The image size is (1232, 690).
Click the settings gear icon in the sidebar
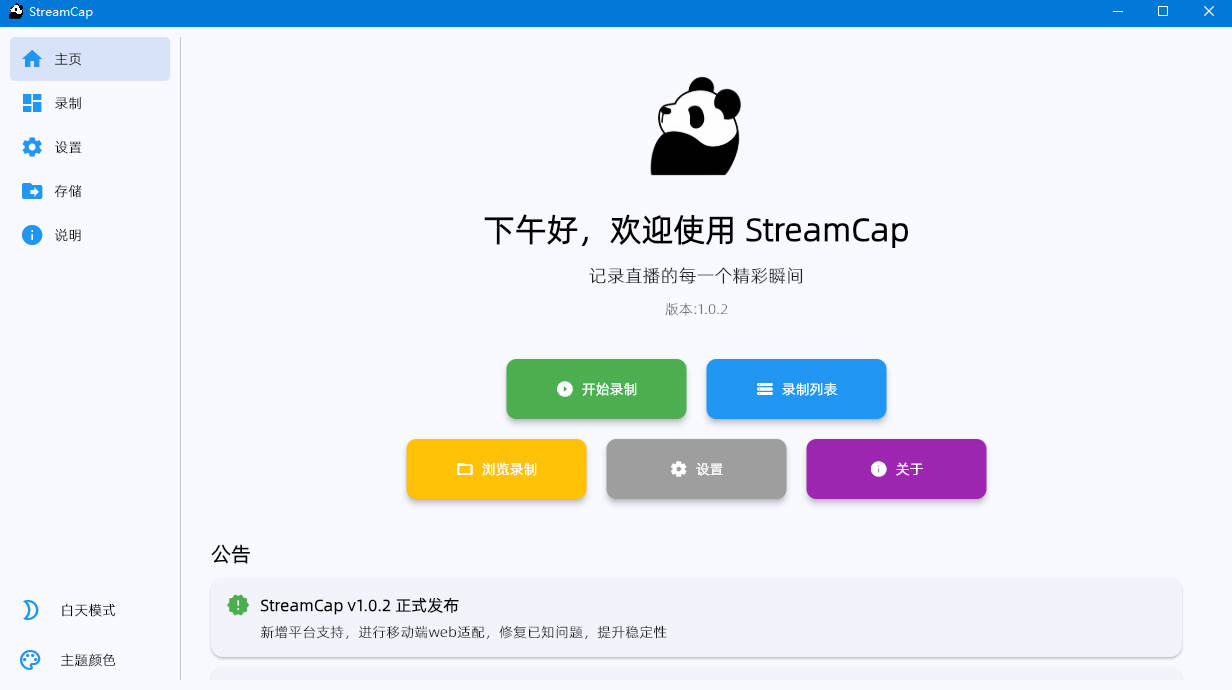click(32, 147)
